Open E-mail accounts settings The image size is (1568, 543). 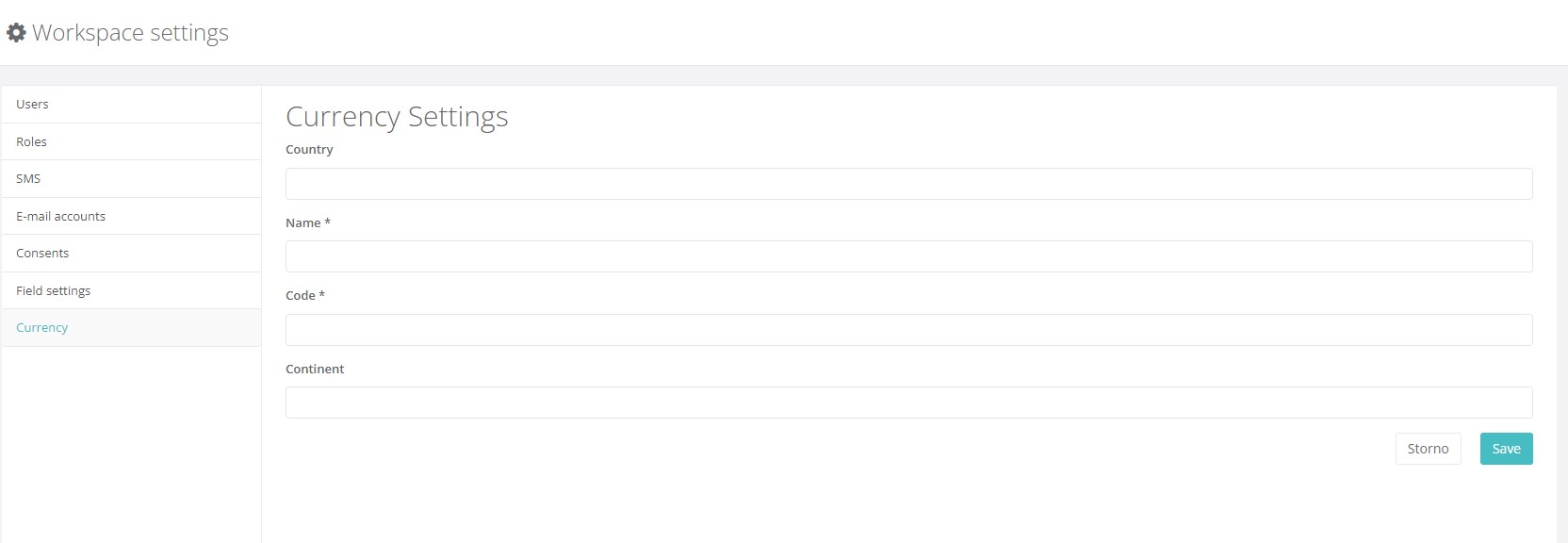pos(131,216)
